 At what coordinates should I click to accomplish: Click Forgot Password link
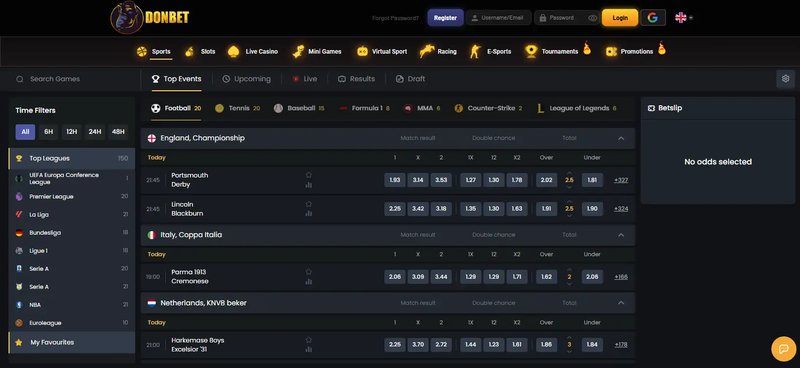click(395, 18)
